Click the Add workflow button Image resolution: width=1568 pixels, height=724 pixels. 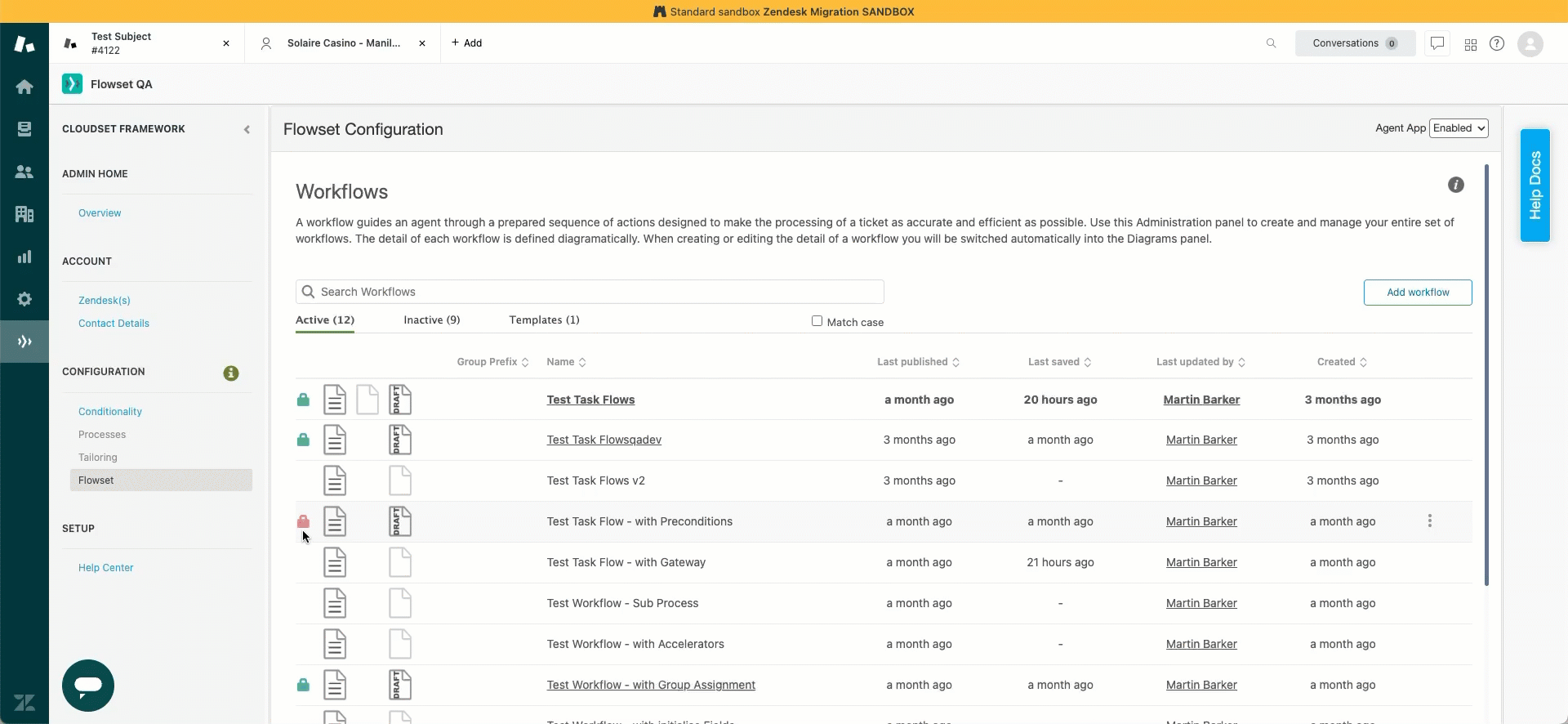pos(1418,293)
